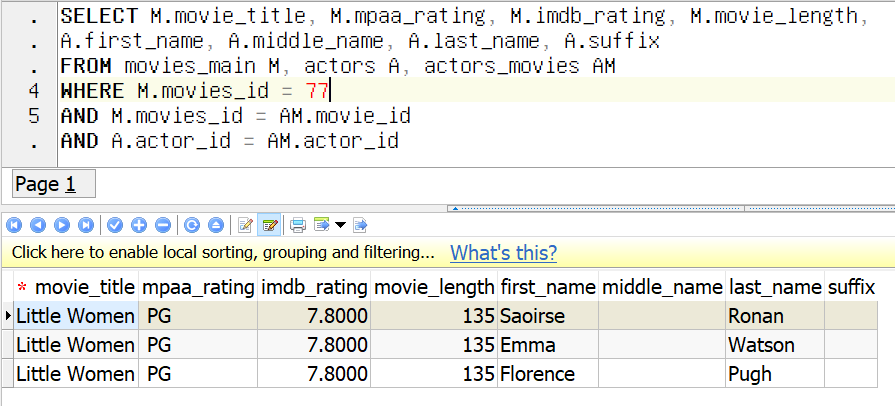The width and height of the screenshot is (895, 406).
Task: Click actors_movies table name in query
Action: [x=502, y=66]
